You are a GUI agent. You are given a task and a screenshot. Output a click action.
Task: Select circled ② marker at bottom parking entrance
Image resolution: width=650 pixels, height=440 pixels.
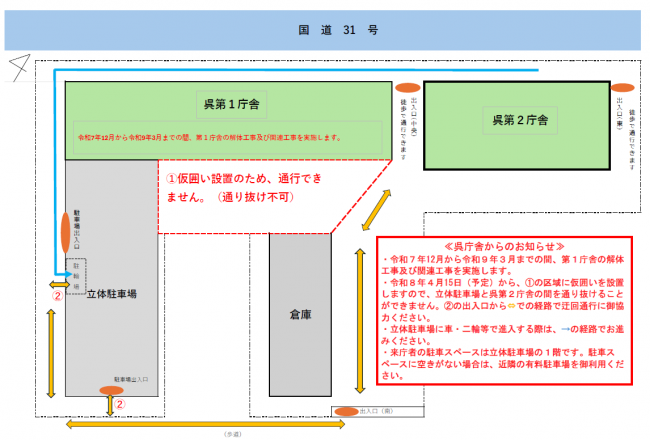[x=120, y=405]
